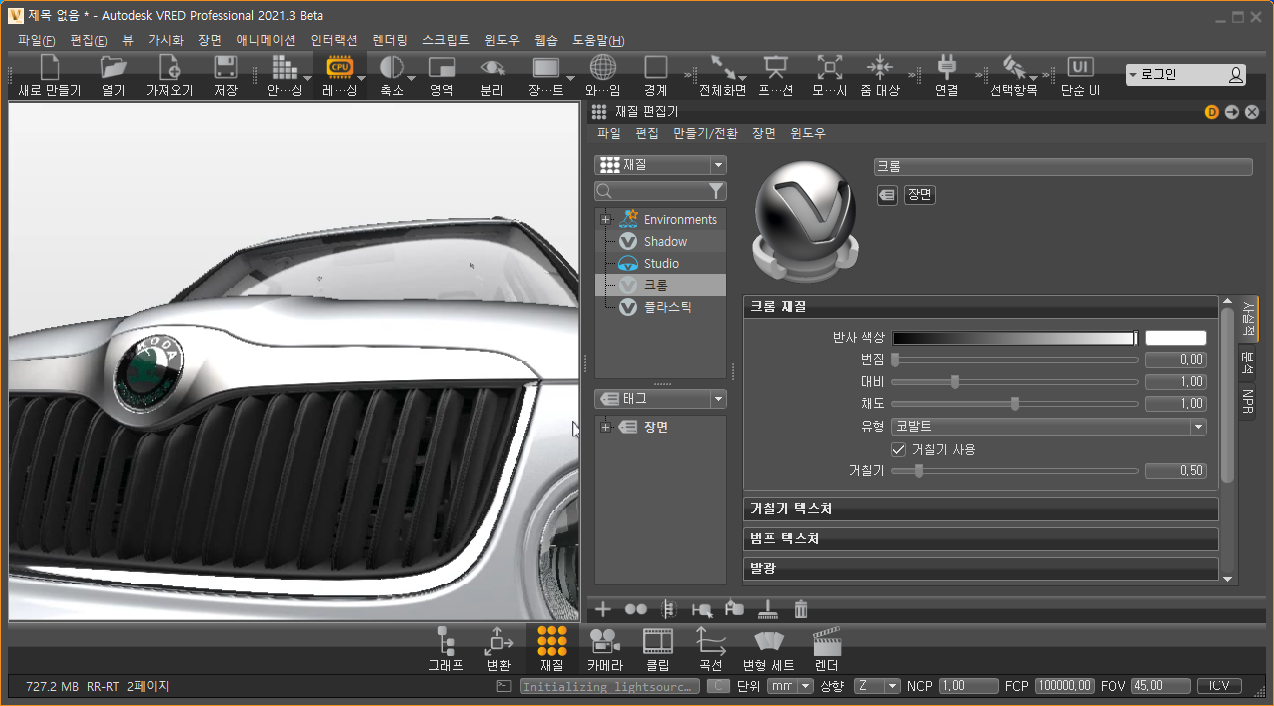This screenshot has height=706, width=1274.
Task: Uncheck the 거칠기 사용 checkbox
Action: tap(898, 449)
